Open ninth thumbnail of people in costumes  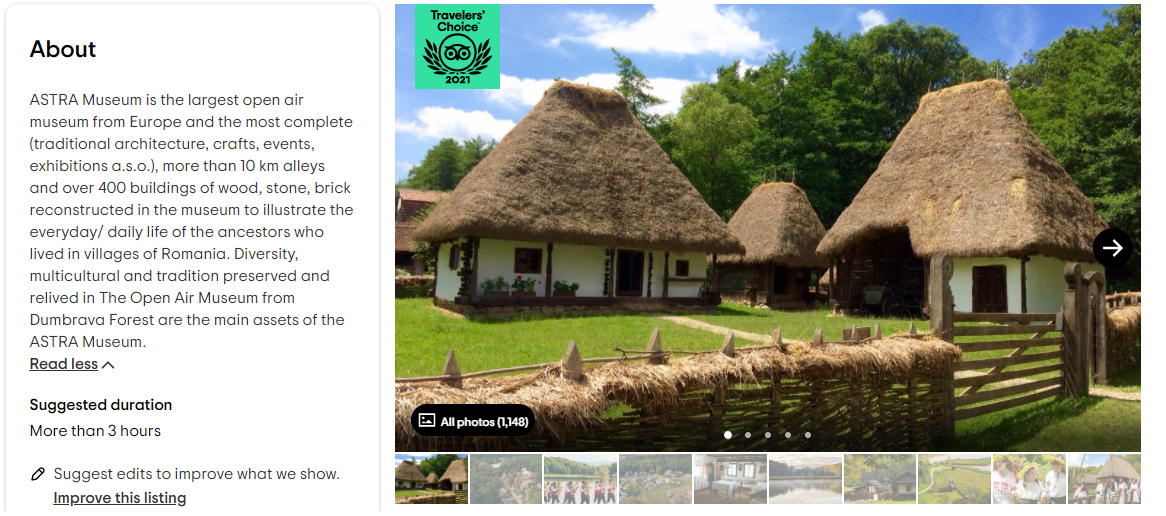[x=1029, y=479]
